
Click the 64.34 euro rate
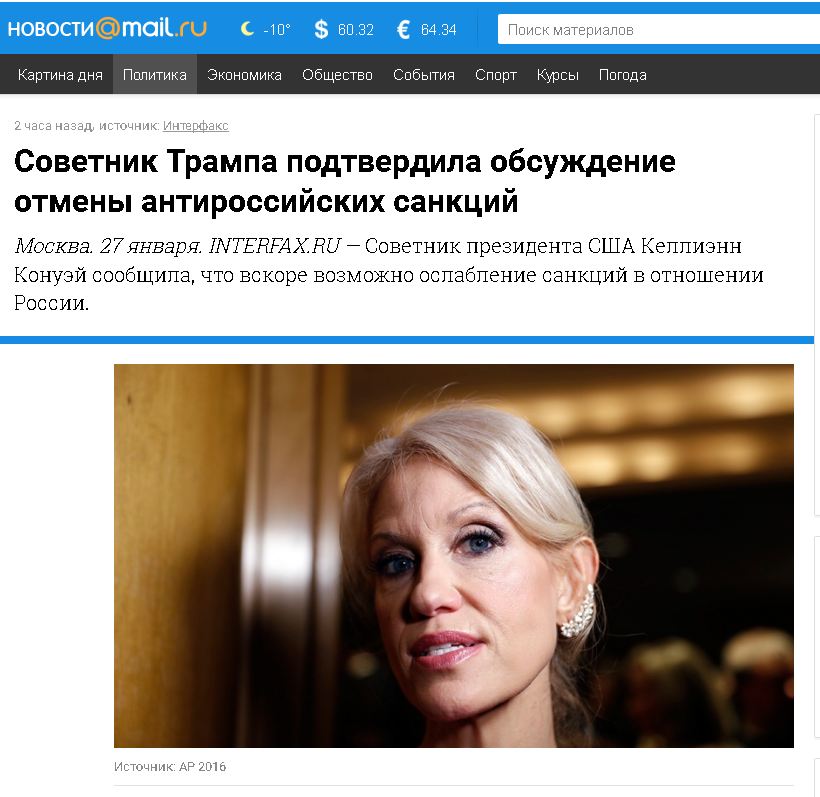[438, 30]
